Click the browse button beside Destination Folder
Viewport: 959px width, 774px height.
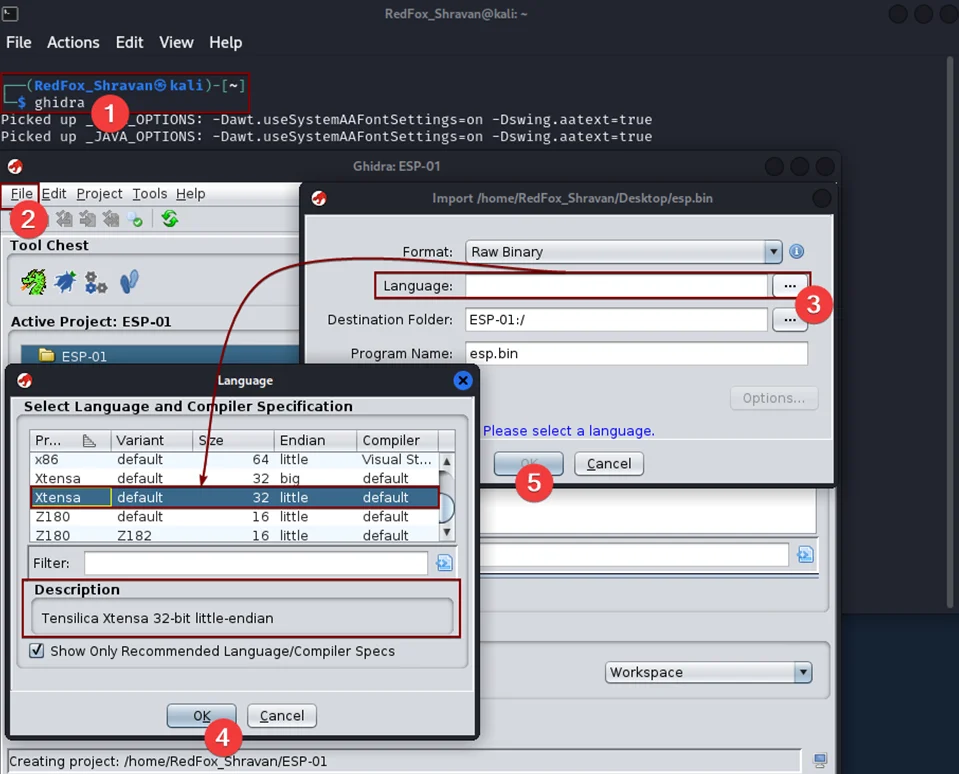coord(790,320)
